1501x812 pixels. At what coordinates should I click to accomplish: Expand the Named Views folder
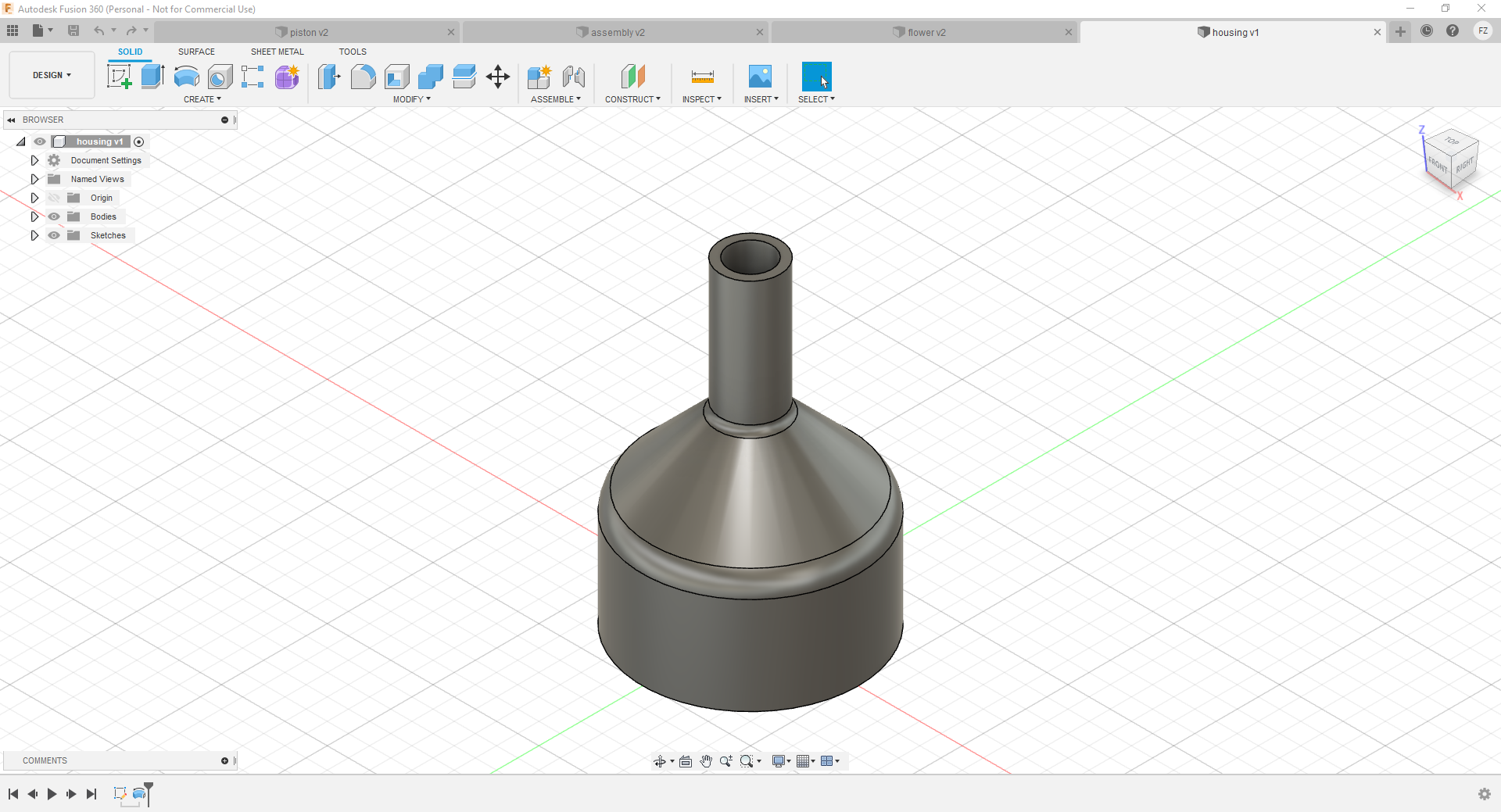(34, 179)
